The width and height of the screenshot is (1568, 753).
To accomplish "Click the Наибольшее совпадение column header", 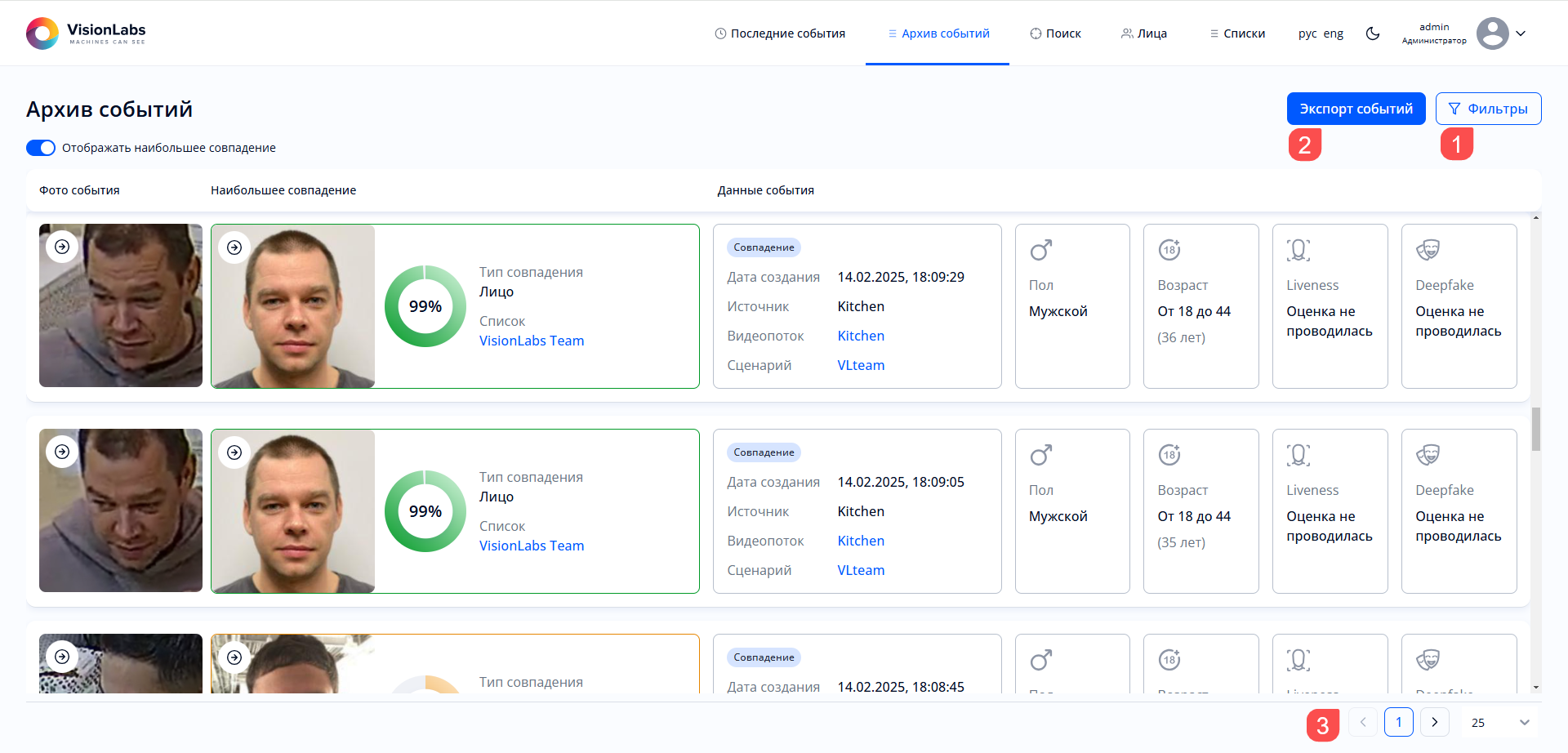I will (x=283, y=190).
